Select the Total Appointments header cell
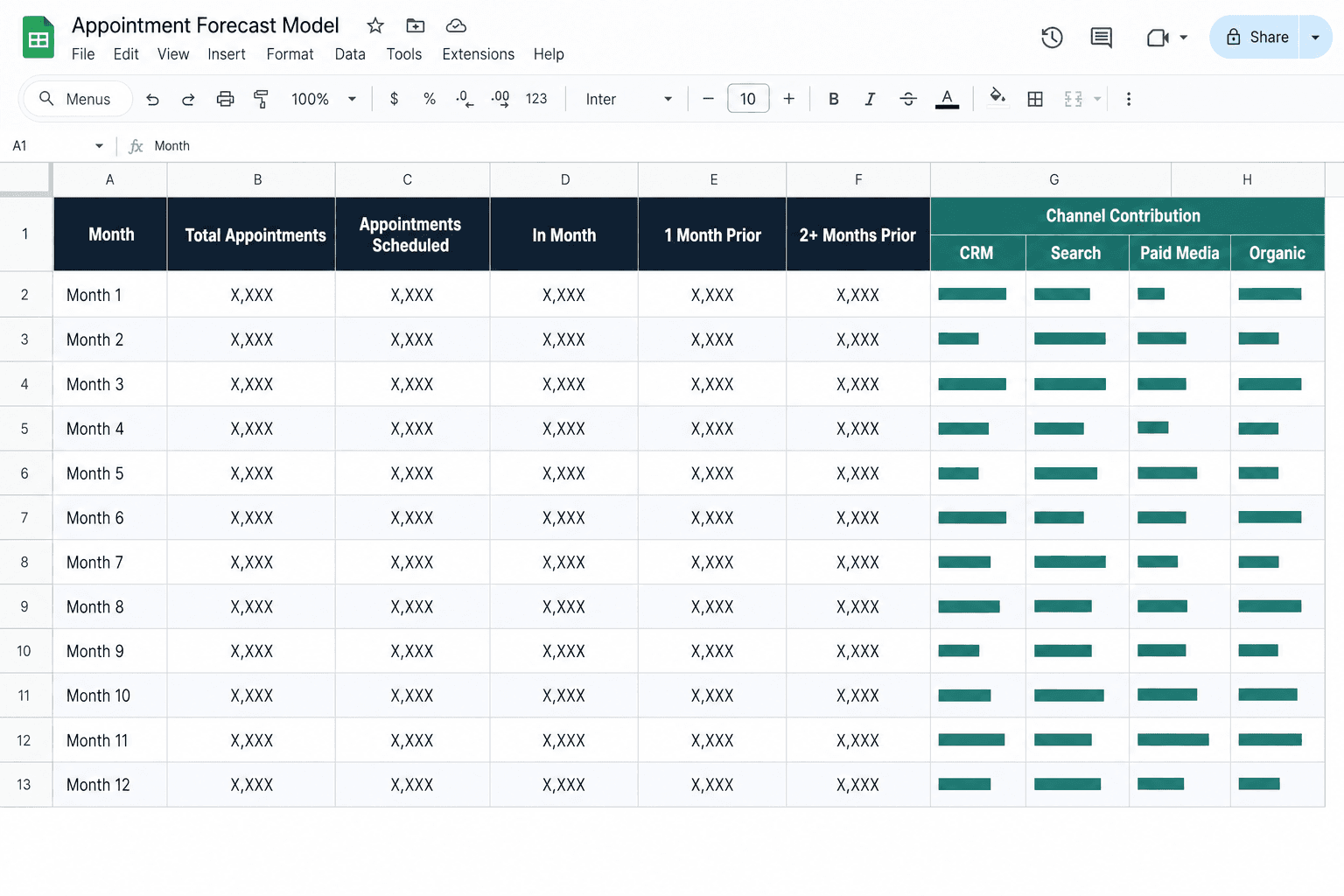The width and height of the screenshot is (1344, 896). 251,234
